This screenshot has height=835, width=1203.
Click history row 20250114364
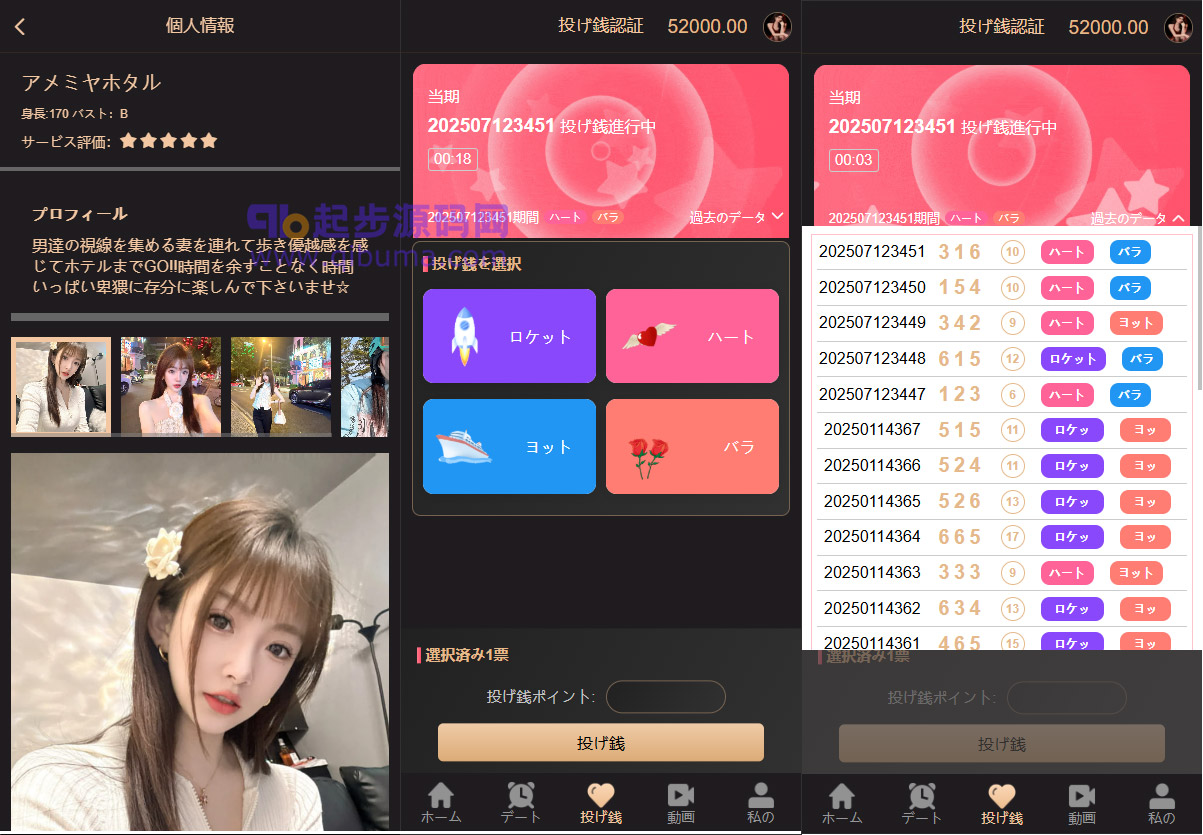click(x=1002, y=537)
